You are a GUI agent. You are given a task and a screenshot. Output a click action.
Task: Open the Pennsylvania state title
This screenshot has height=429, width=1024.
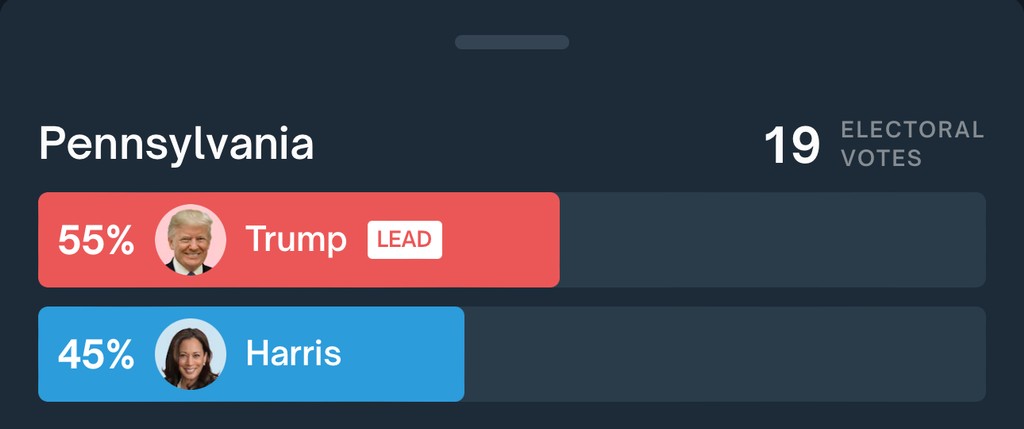pyautogui.click(x=176, y=145)
